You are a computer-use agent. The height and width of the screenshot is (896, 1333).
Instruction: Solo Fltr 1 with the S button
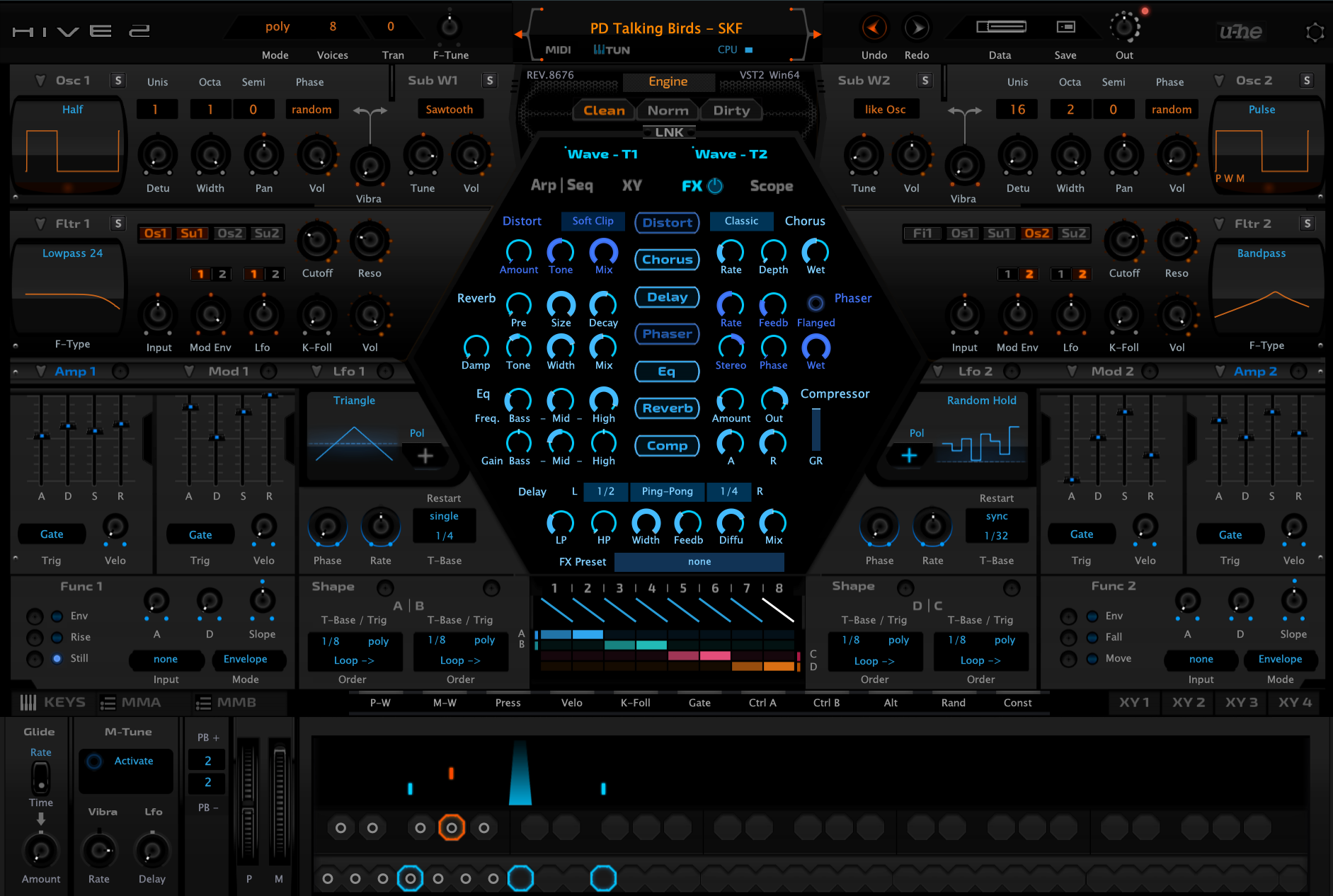coord(118,224)
